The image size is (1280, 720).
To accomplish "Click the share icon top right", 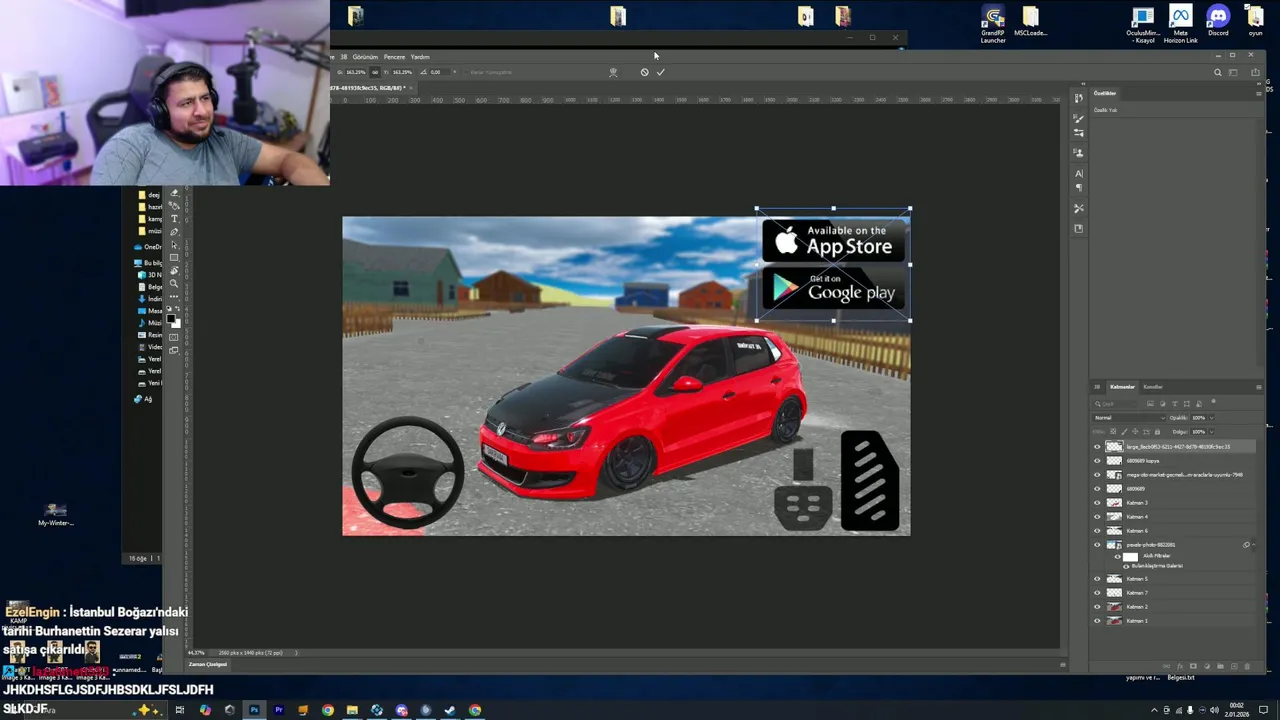I will (1255, 72).
